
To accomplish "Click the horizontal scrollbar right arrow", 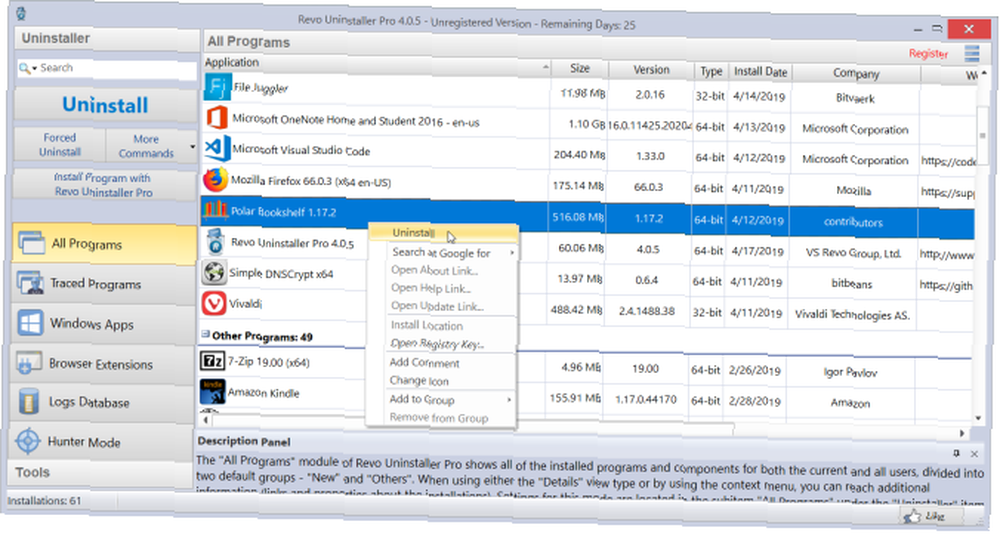I will coord(962,433).
